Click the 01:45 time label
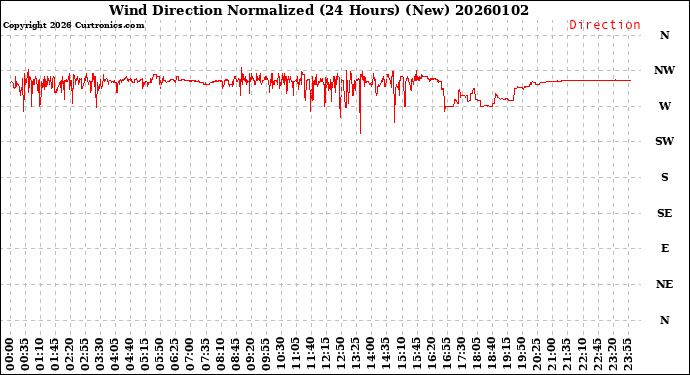The image size is (690, 375). pyautogui.click(x=55, y=354)
